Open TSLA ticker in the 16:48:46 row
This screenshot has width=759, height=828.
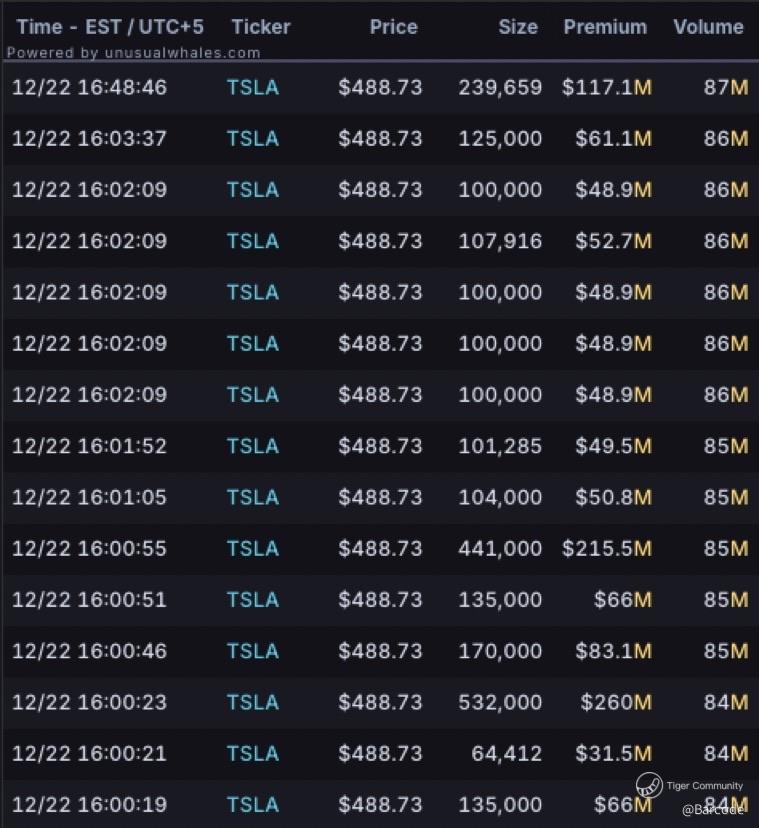pos(253,88)
